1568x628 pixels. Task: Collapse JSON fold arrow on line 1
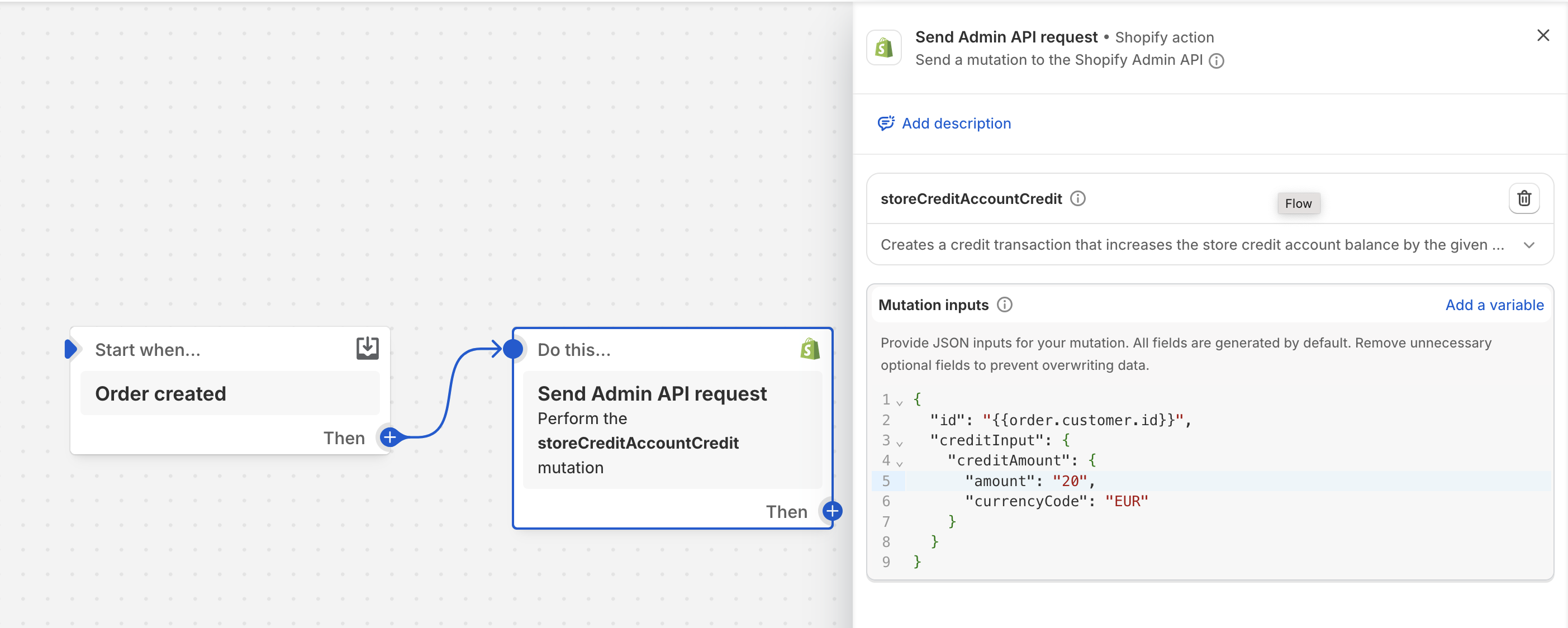899,402
